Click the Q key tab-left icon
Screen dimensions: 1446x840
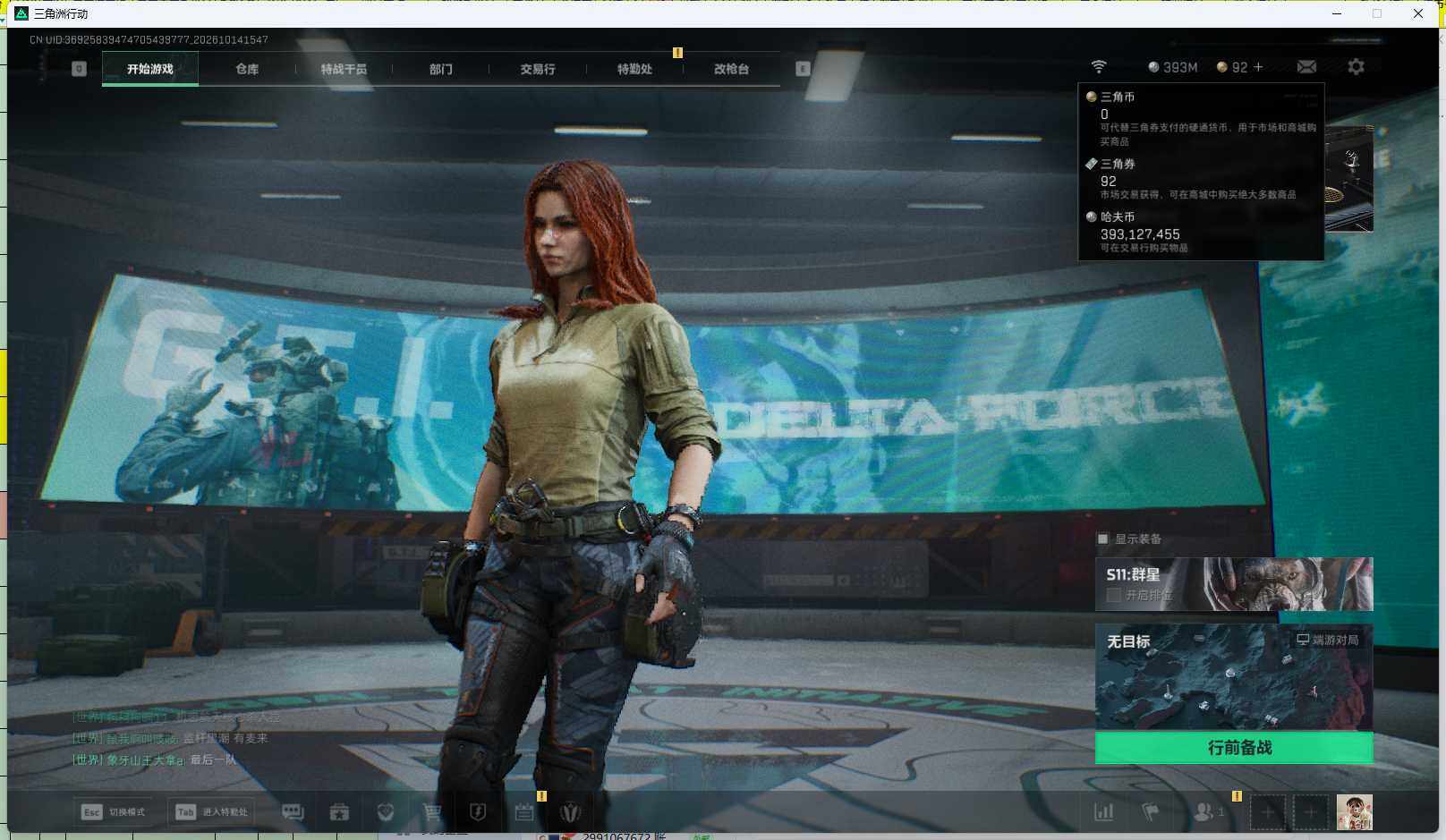tap(79, 69)
